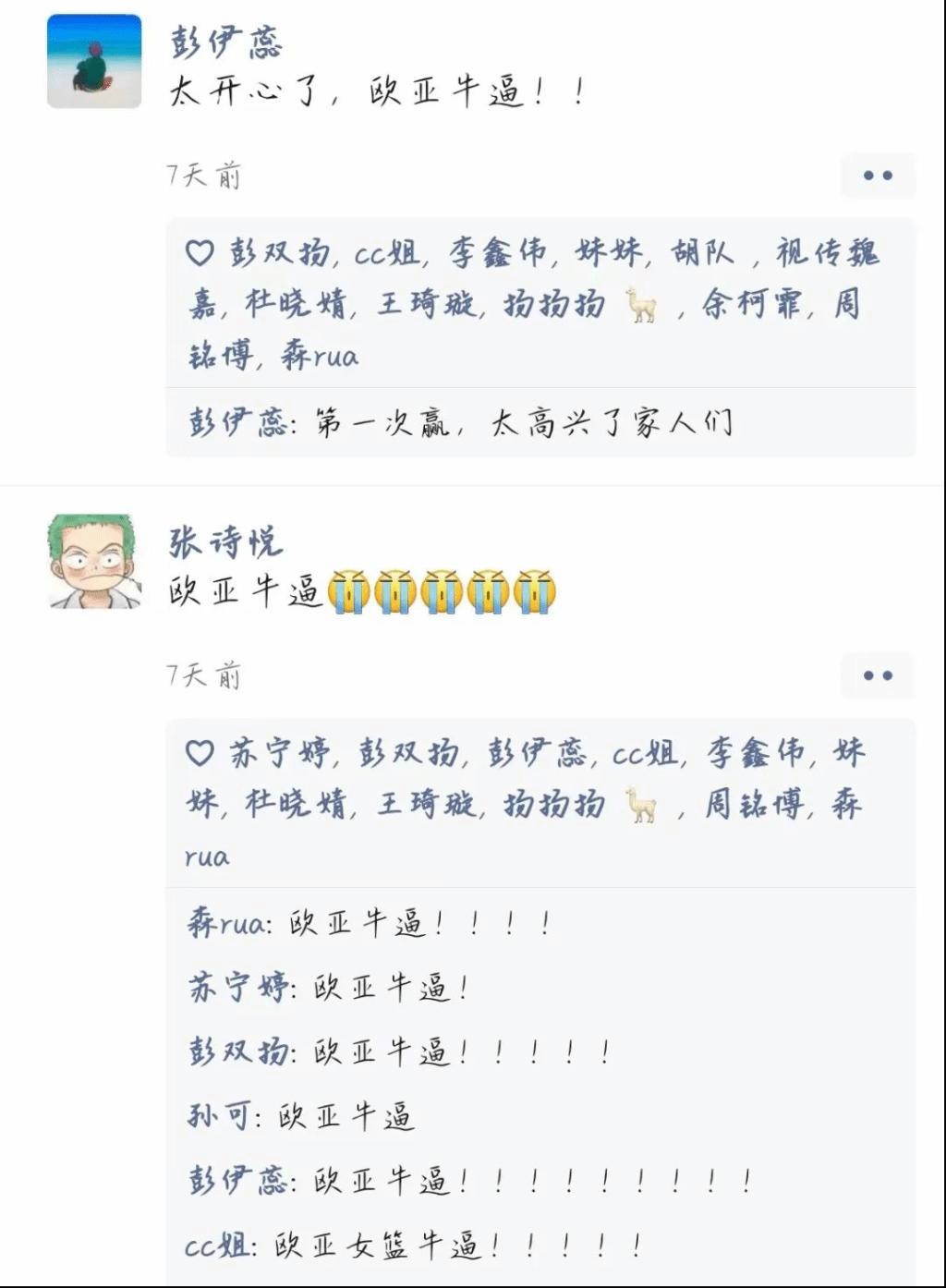Tap the two-dot menu on 张诗悦's post
Screen dimensions: 946x1288
(x=878, y=675)
